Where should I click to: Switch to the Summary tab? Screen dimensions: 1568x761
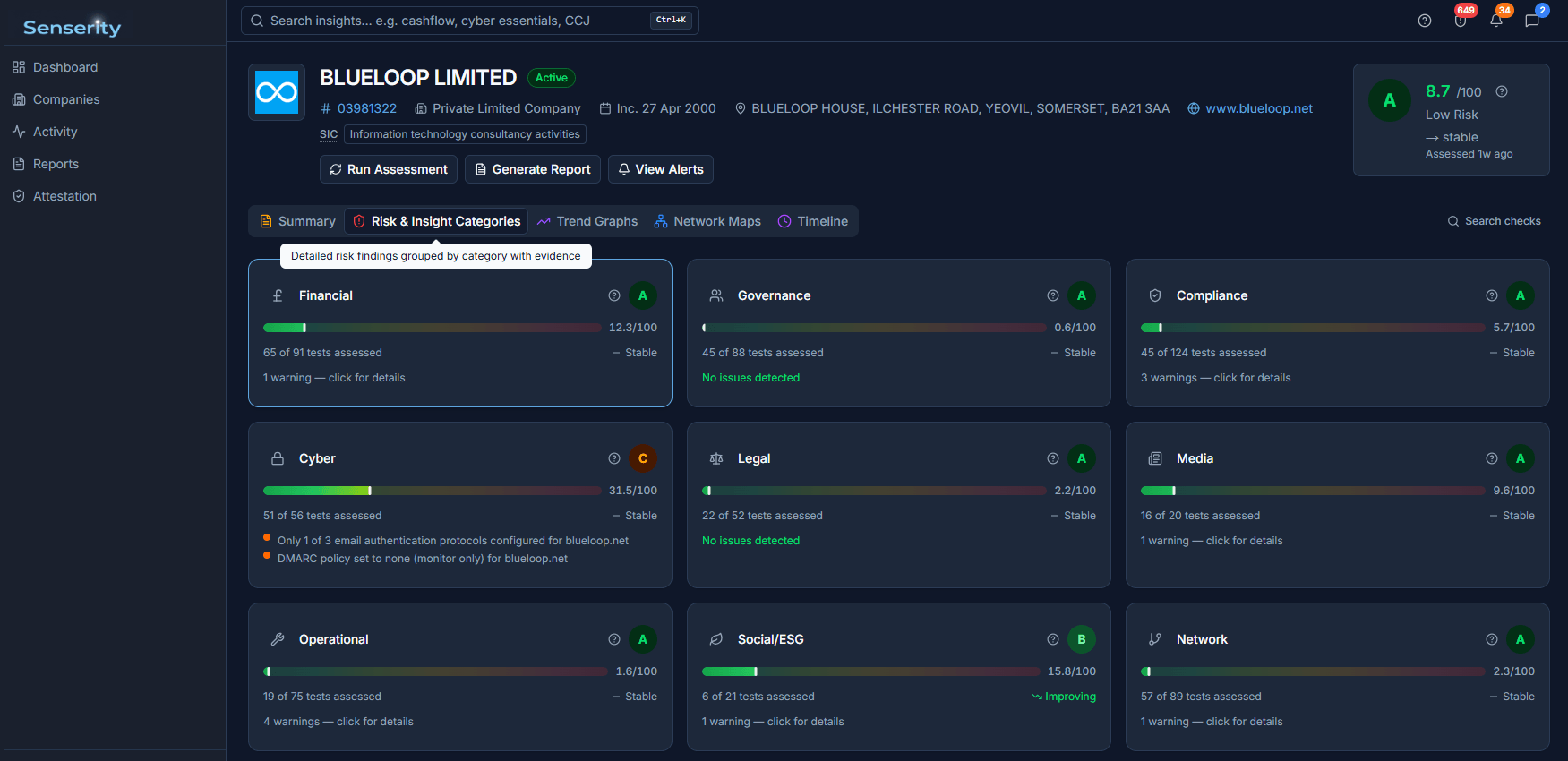tap(297, 221)
